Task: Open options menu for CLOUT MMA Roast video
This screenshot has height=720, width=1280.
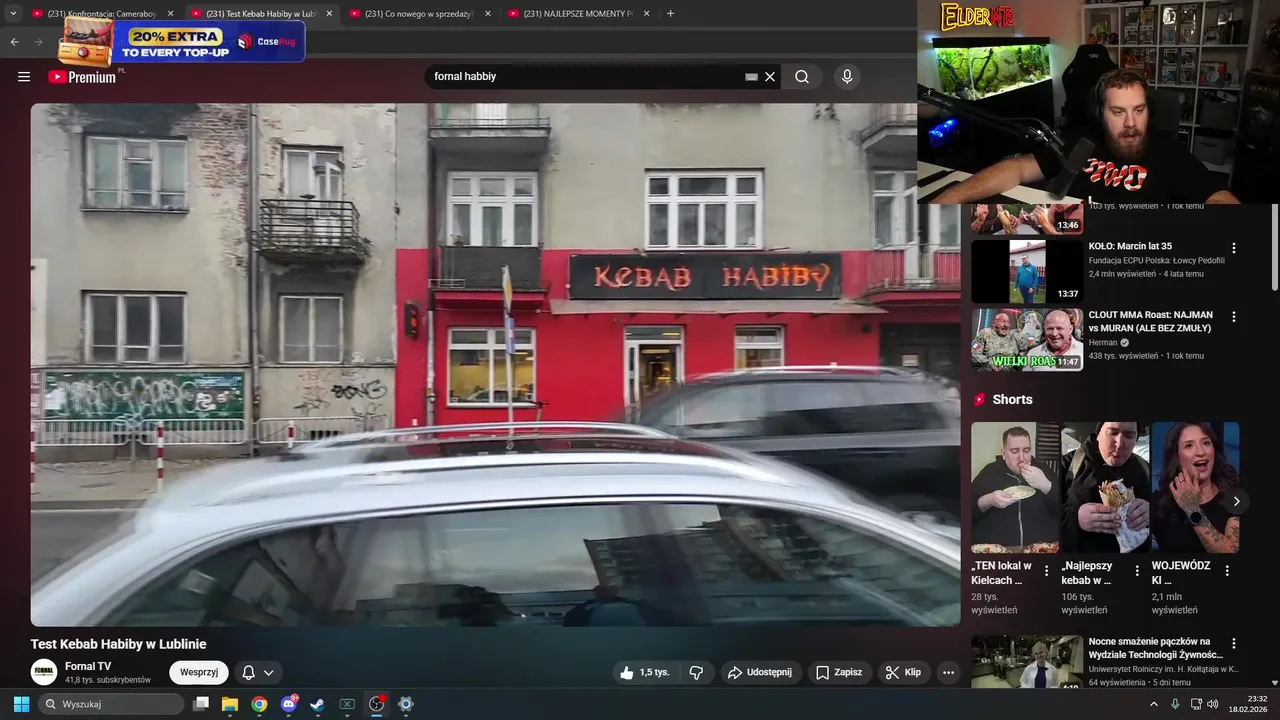Action: [x=1234, y=317]
